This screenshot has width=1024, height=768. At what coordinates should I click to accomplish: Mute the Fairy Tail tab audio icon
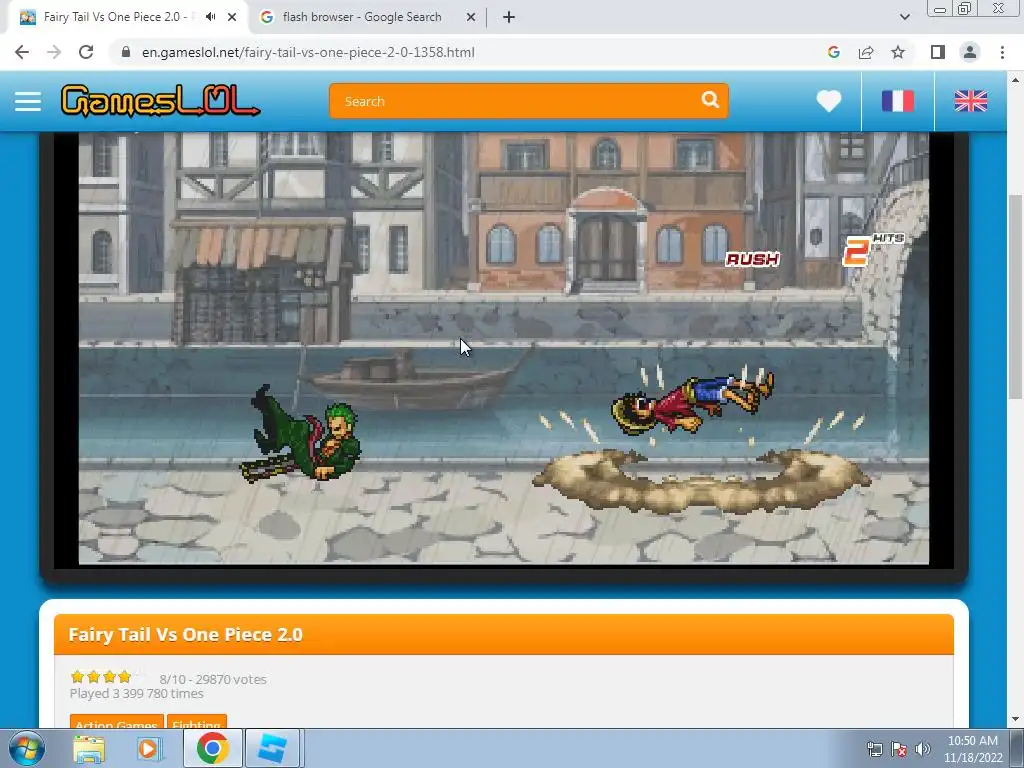point(210,17)
